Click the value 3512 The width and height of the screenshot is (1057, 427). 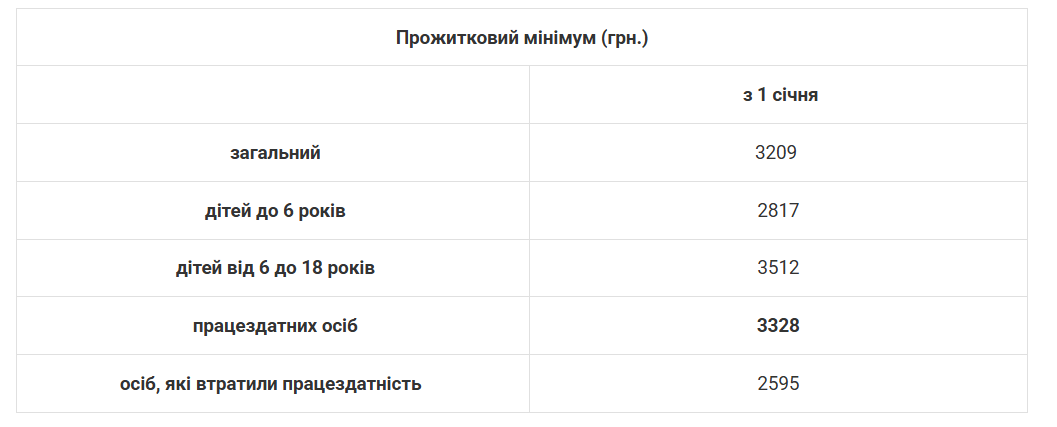click(778, 268)
